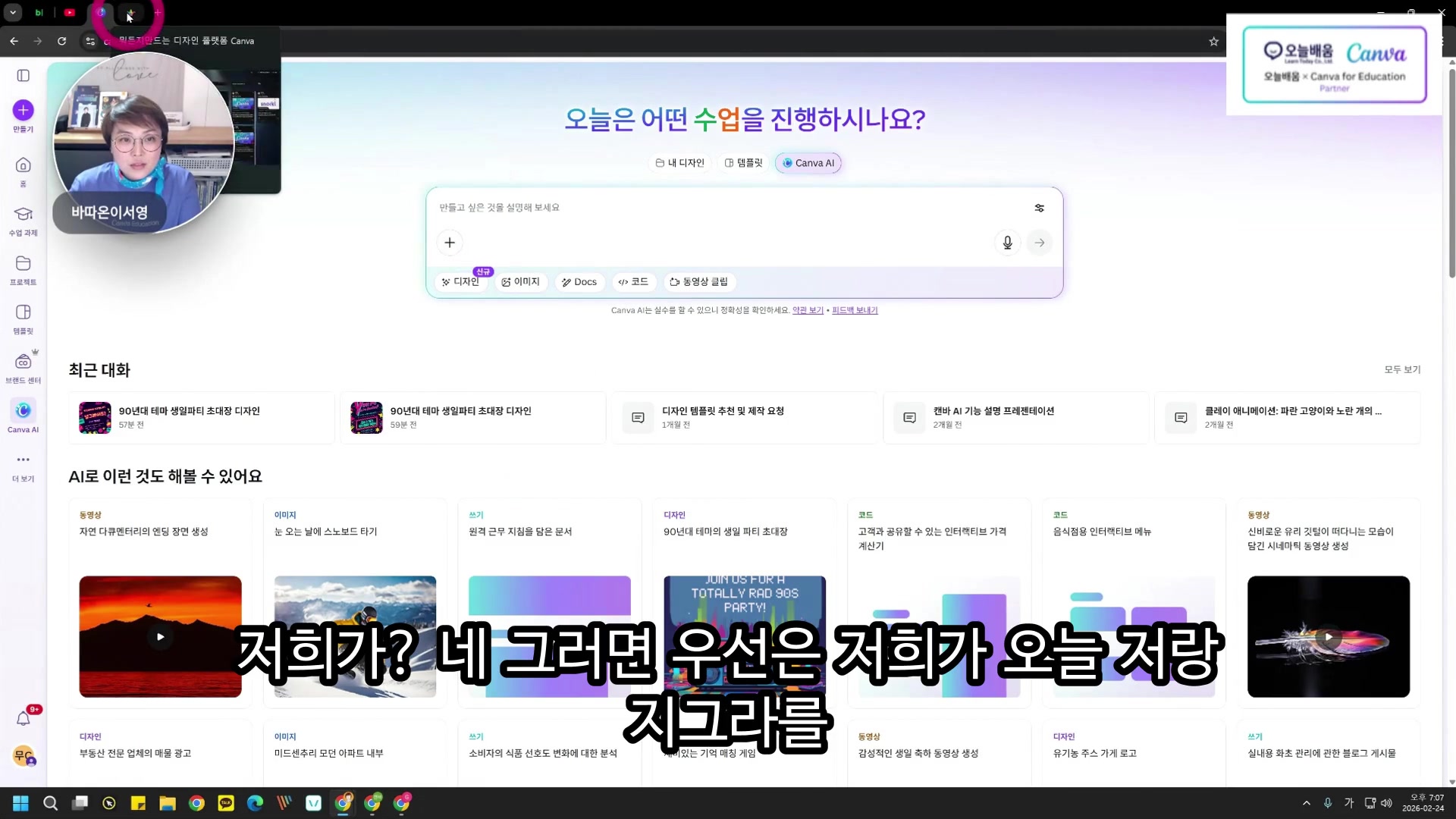Screen dimensions: 1456x819
Task: Click prompt settings sliders icon
Action: (1039, 208)
